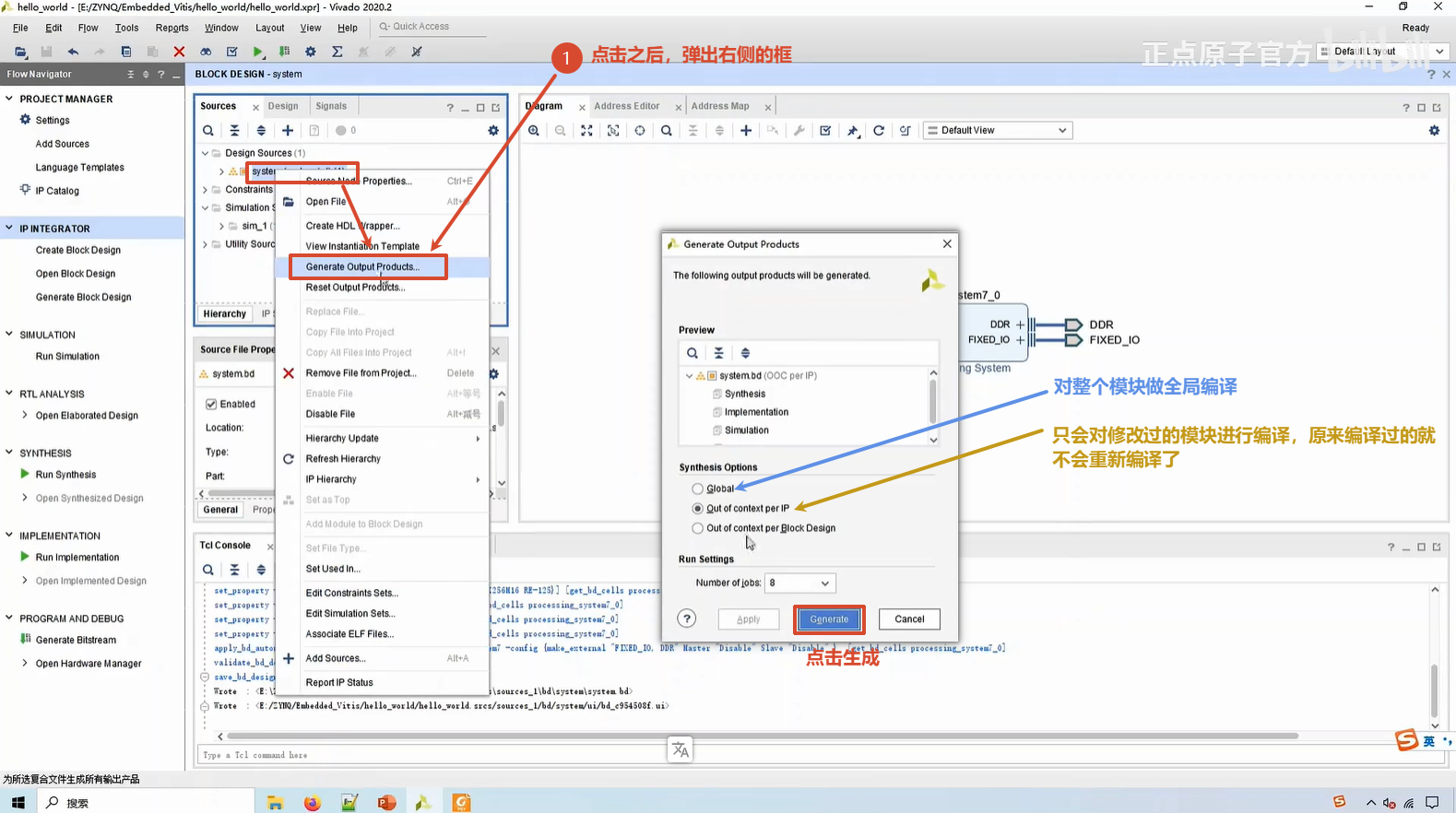Switch to the Signals tab
The width and height of the screenshot is (1456, 813).
click(331, 106)
